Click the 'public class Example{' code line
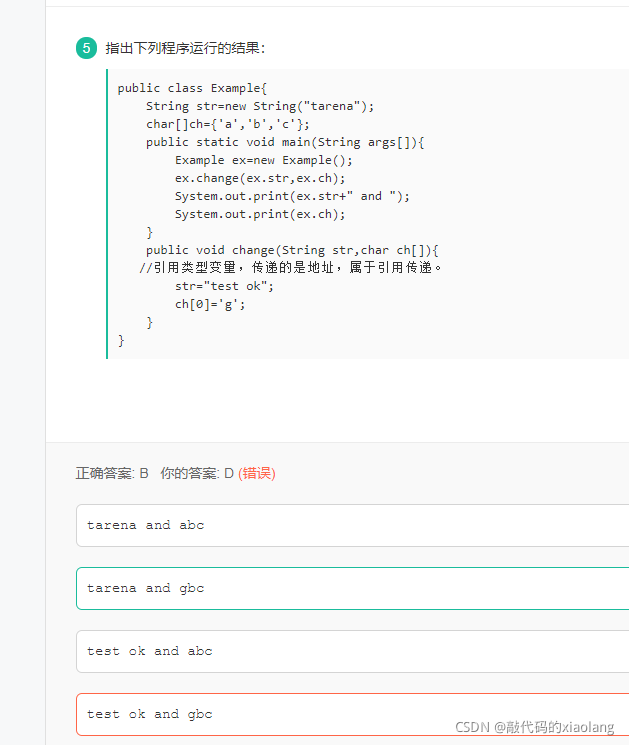The height and width of the screenshot is (745, 629). [192, 88]
